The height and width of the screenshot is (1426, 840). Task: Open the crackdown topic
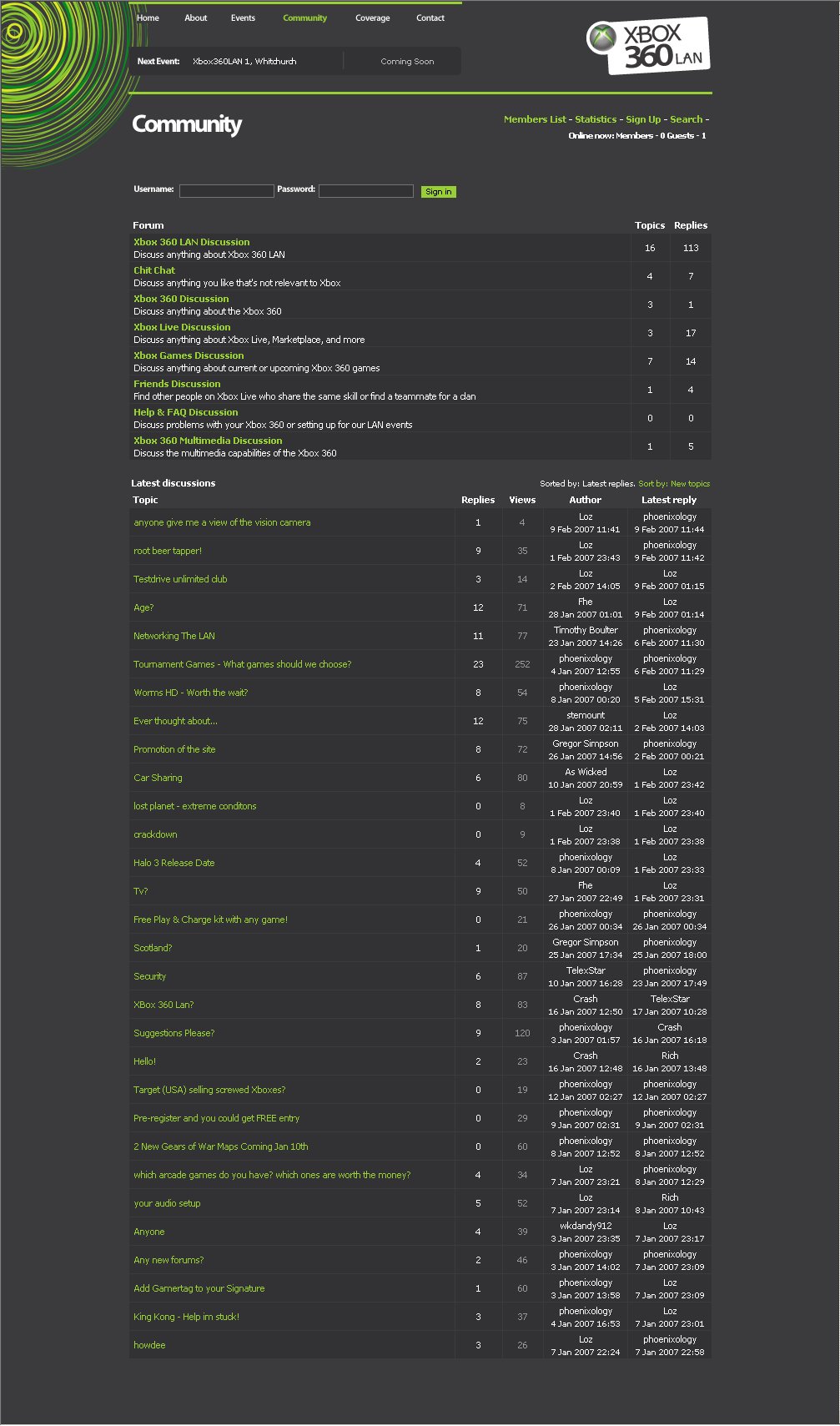(155, 834)
